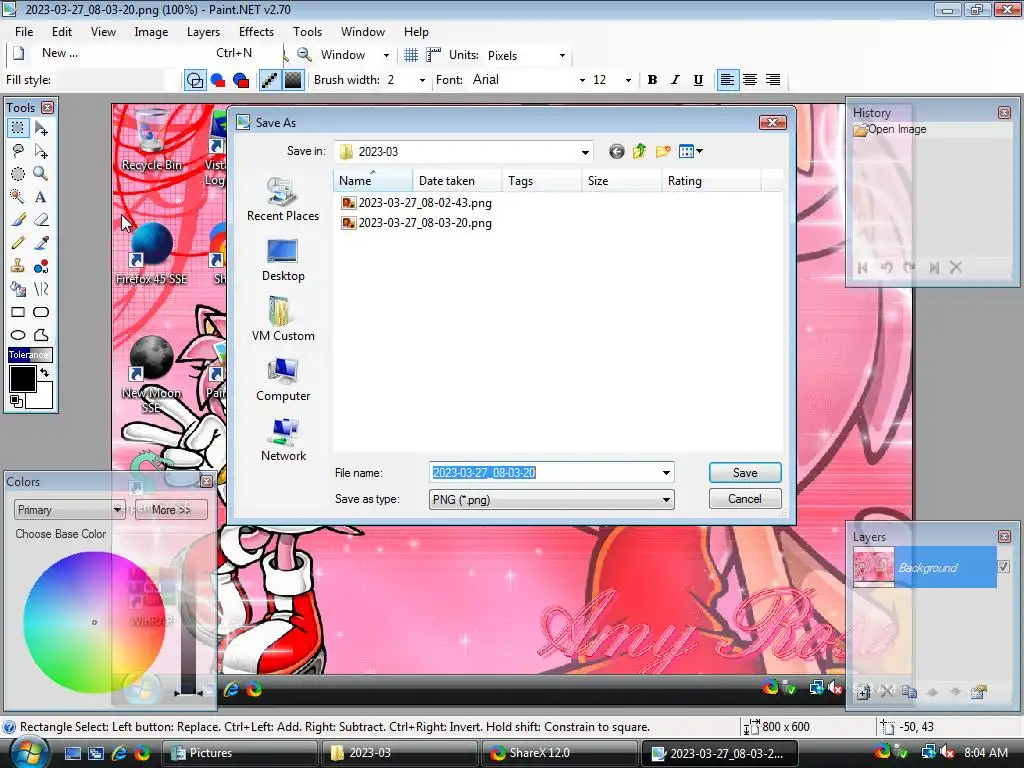
Task: Click the primary black color swatch
Action: click(x=22, y=379)
